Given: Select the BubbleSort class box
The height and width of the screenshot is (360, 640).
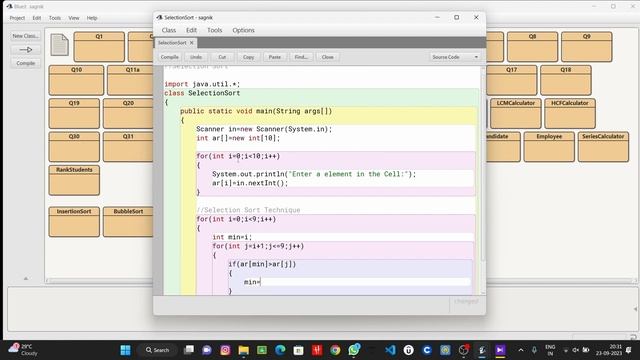Looking at the screenshot, I should click(128, 222).
